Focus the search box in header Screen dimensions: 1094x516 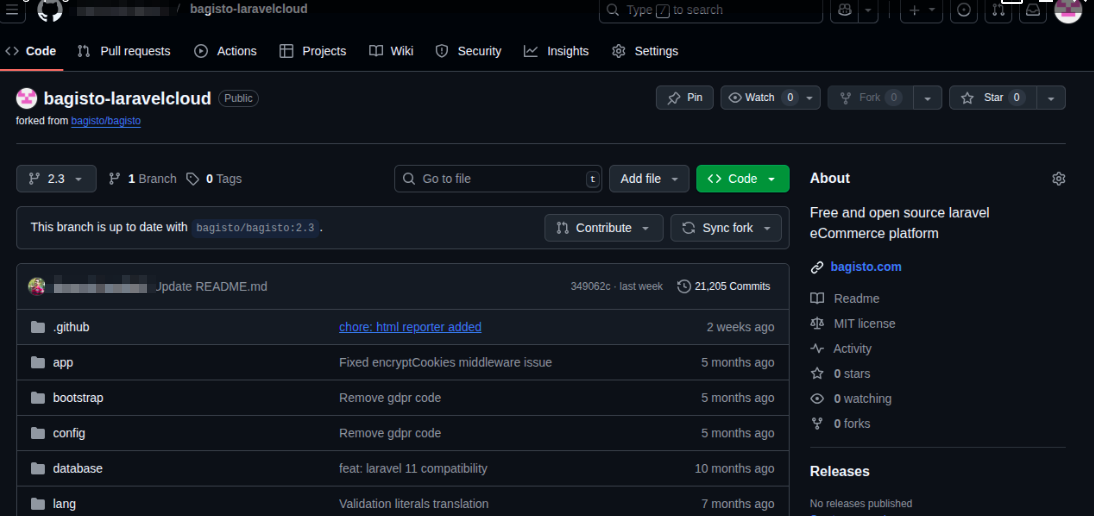coord(710,10)
